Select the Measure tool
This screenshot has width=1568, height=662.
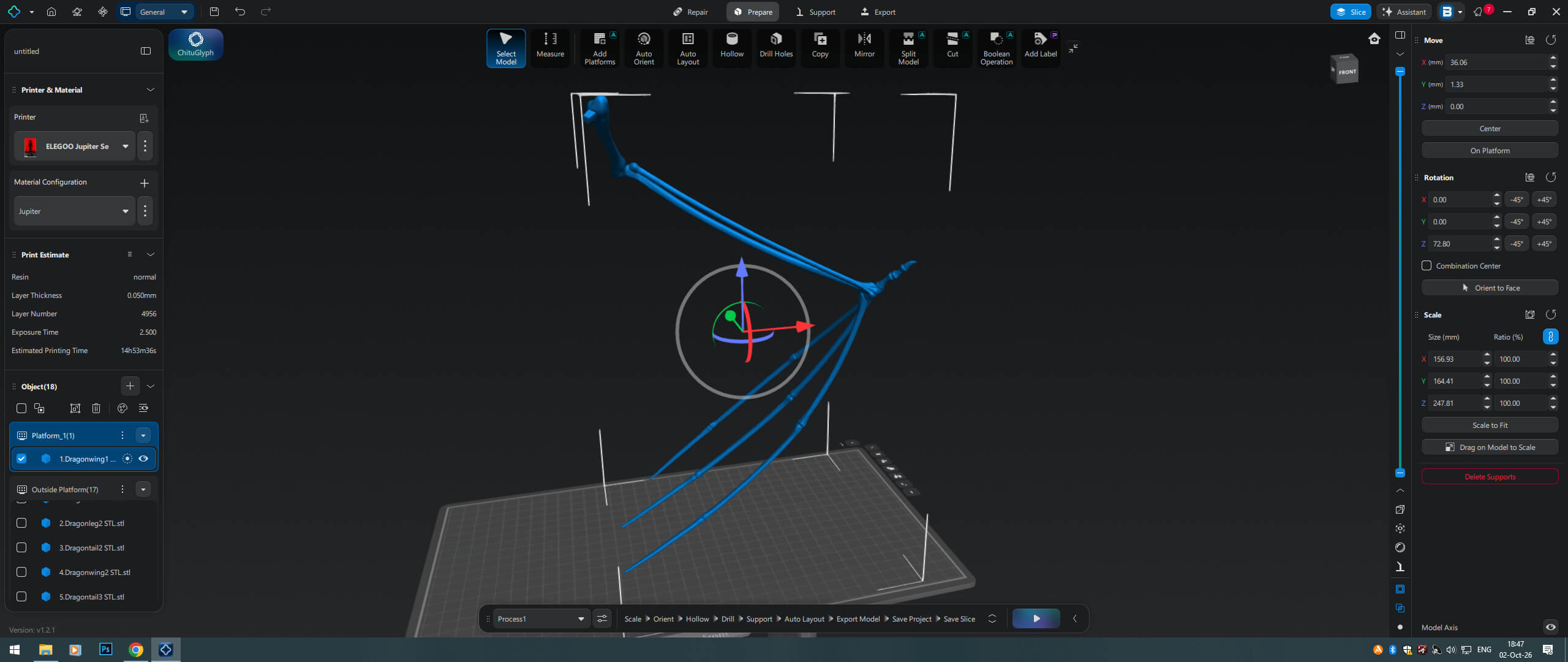coord(550,48)
